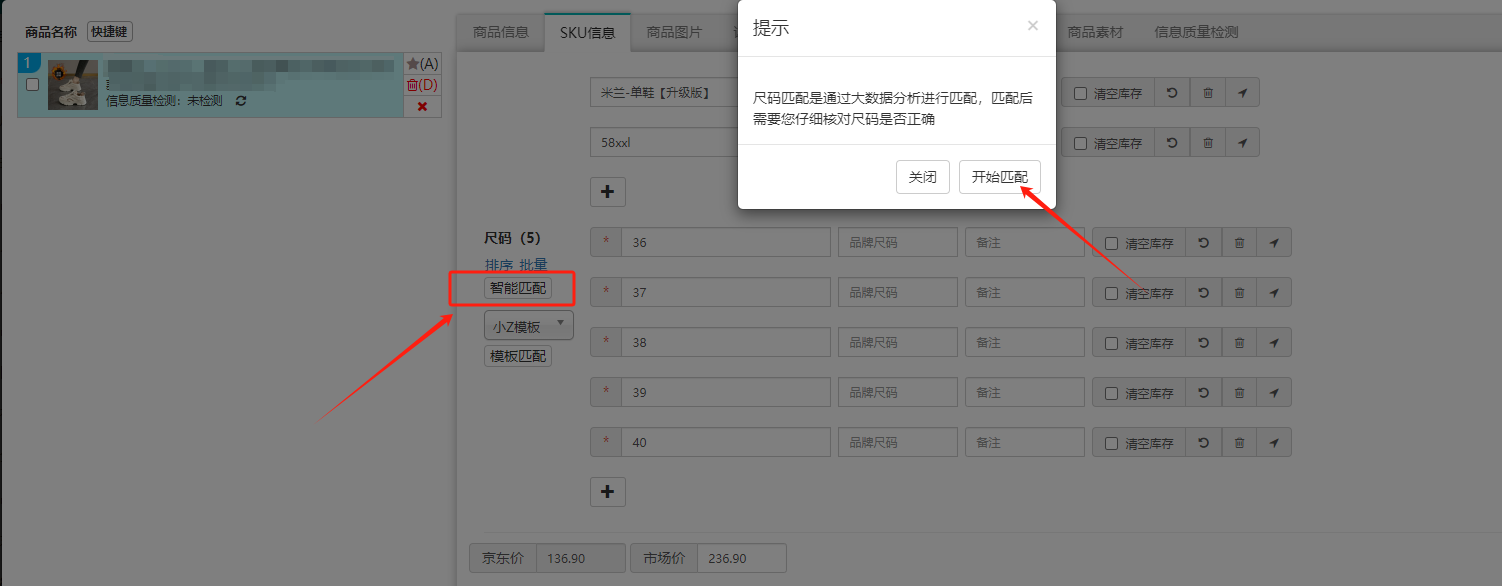
Task: Click the location arrow icon for size 36
Action: pyautogui.click(x=1274, y=243)
